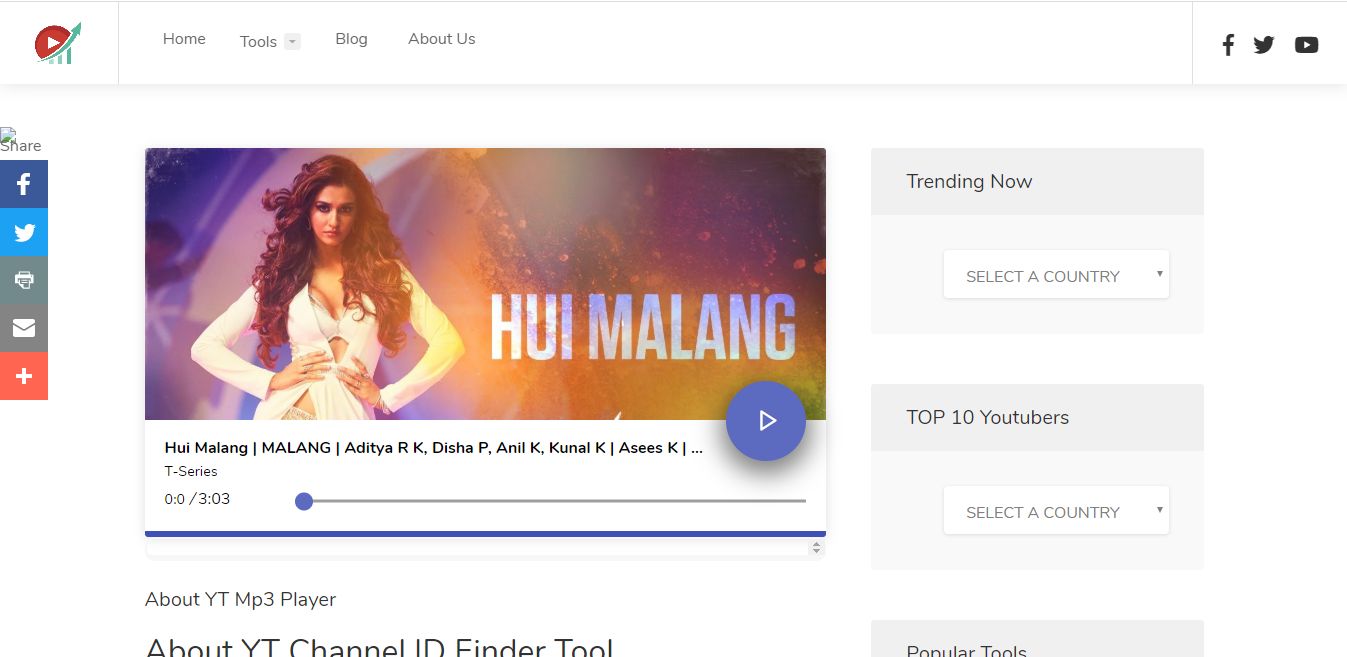Click the player frame scroll stepper arrows
Screen dimensions: 1347x657
coord(816,547)
